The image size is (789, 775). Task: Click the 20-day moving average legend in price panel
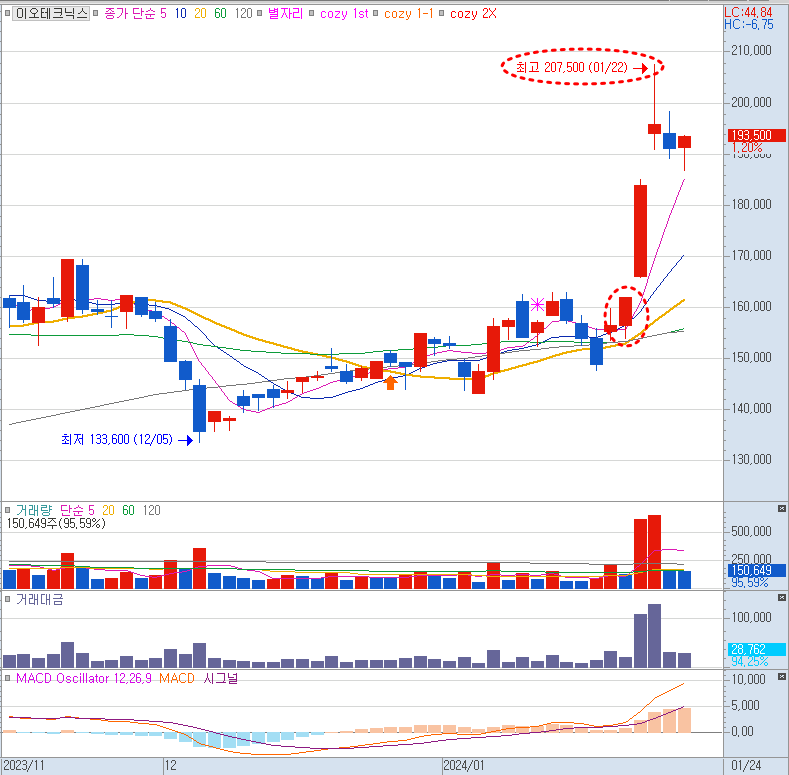click(x=200, y=14)
